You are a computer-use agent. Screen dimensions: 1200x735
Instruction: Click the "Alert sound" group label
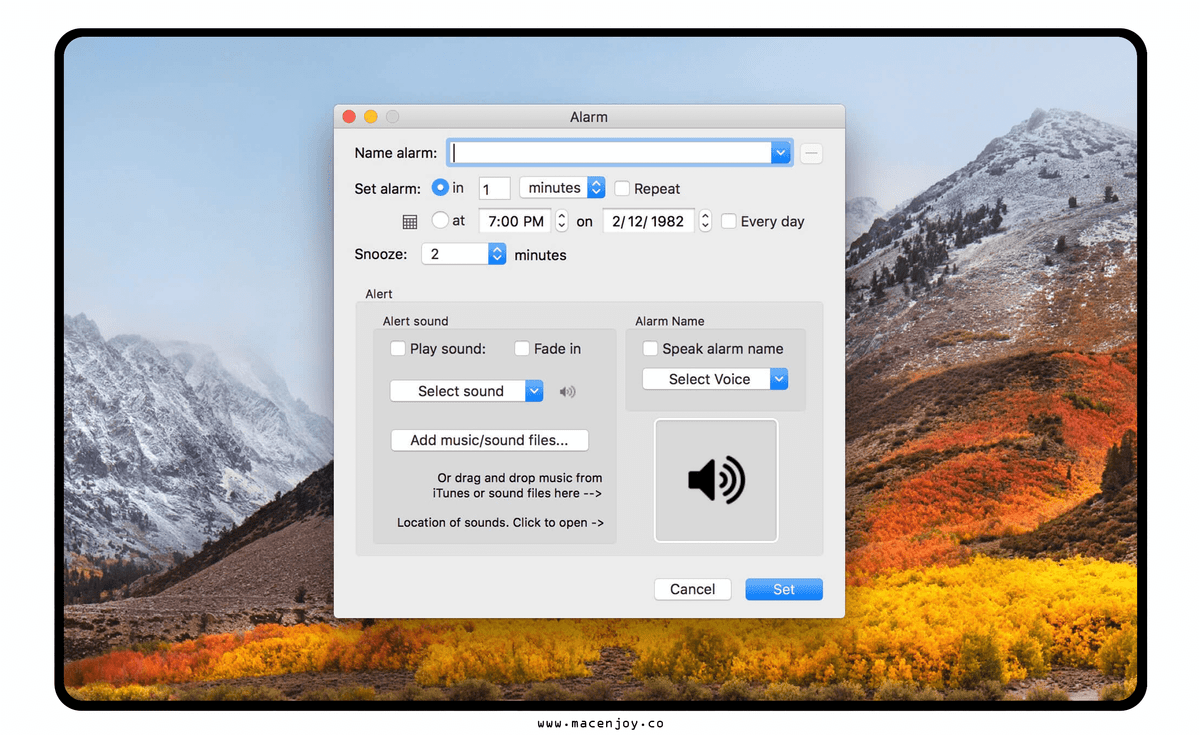coord(416,321)
